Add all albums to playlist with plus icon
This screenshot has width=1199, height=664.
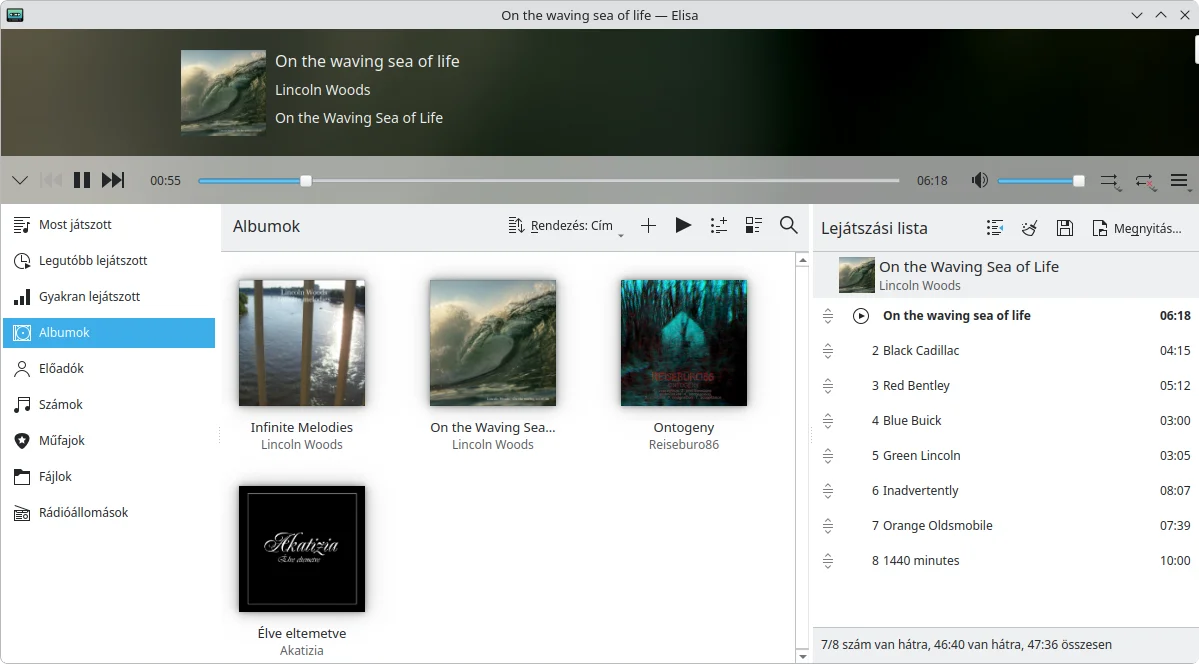point(648,226)
